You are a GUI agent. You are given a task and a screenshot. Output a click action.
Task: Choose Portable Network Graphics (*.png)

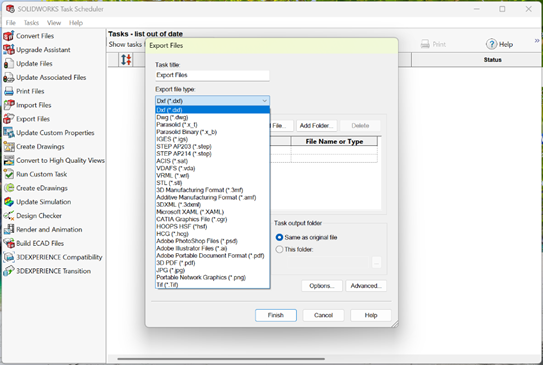tap(213, 277)
